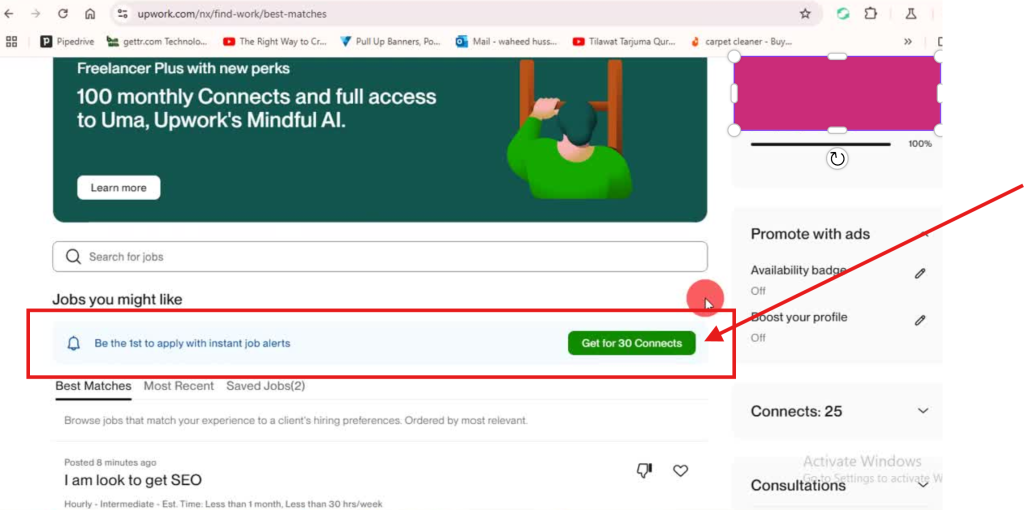This screenshot has width=1024, height=510.
Task: Open the Extensions puzzle icon
Action: pyautogui.click(x=871, y=14)
